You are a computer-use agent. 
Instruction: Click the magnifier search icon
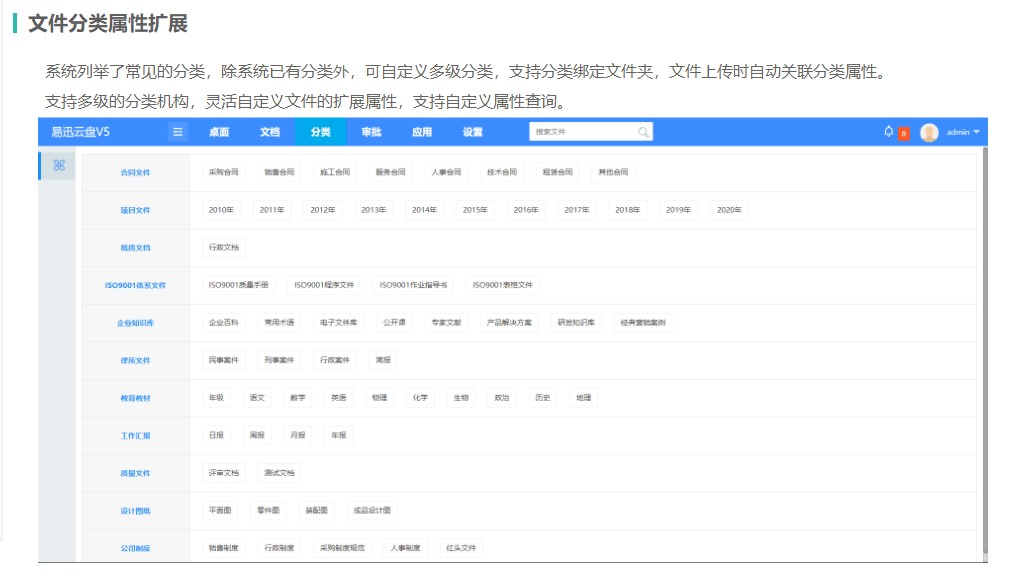[x=643, y=132]
